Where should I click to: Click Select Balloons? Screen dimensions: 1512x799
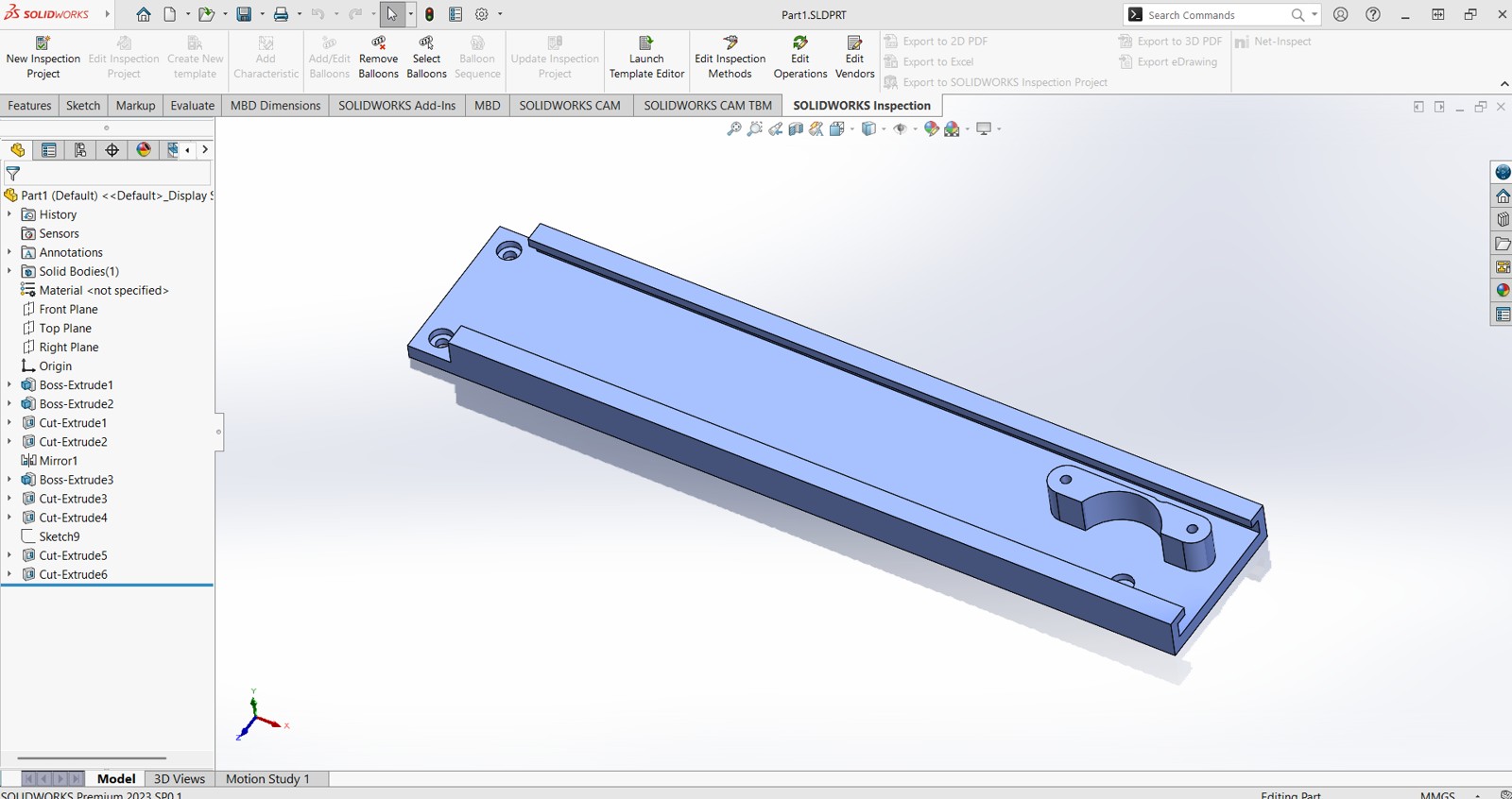tap(426, 58)
